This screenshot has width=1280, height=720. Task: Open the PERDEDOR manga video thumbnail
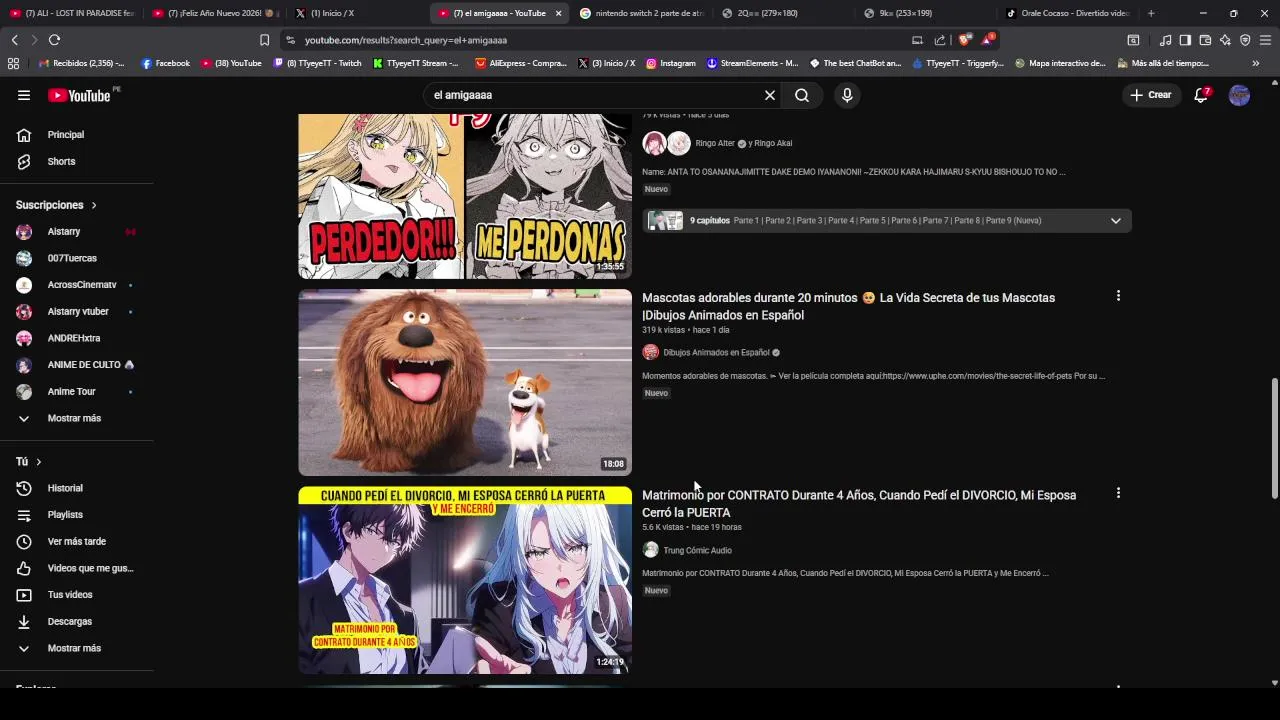pyautogui.click(x=465, y=195)
